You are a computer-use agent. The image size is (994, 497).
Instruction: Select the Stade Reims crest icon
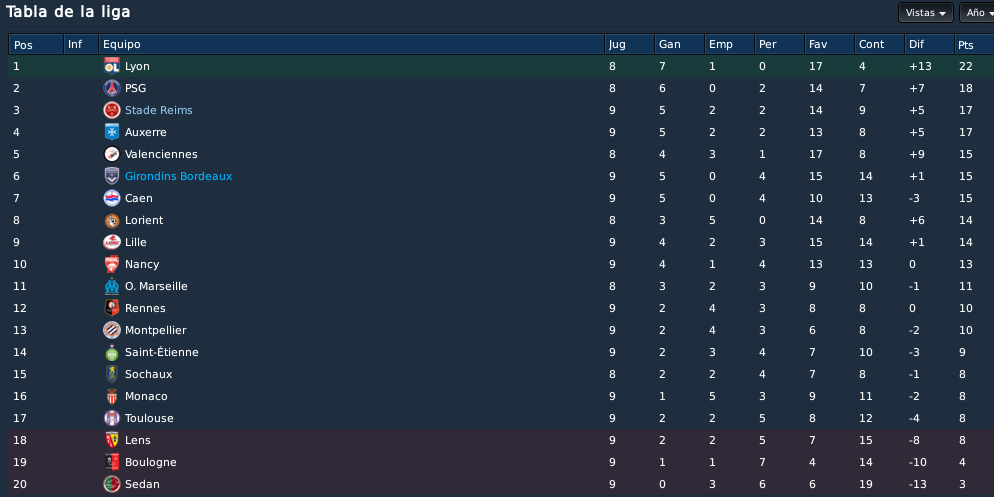(112, 110)
